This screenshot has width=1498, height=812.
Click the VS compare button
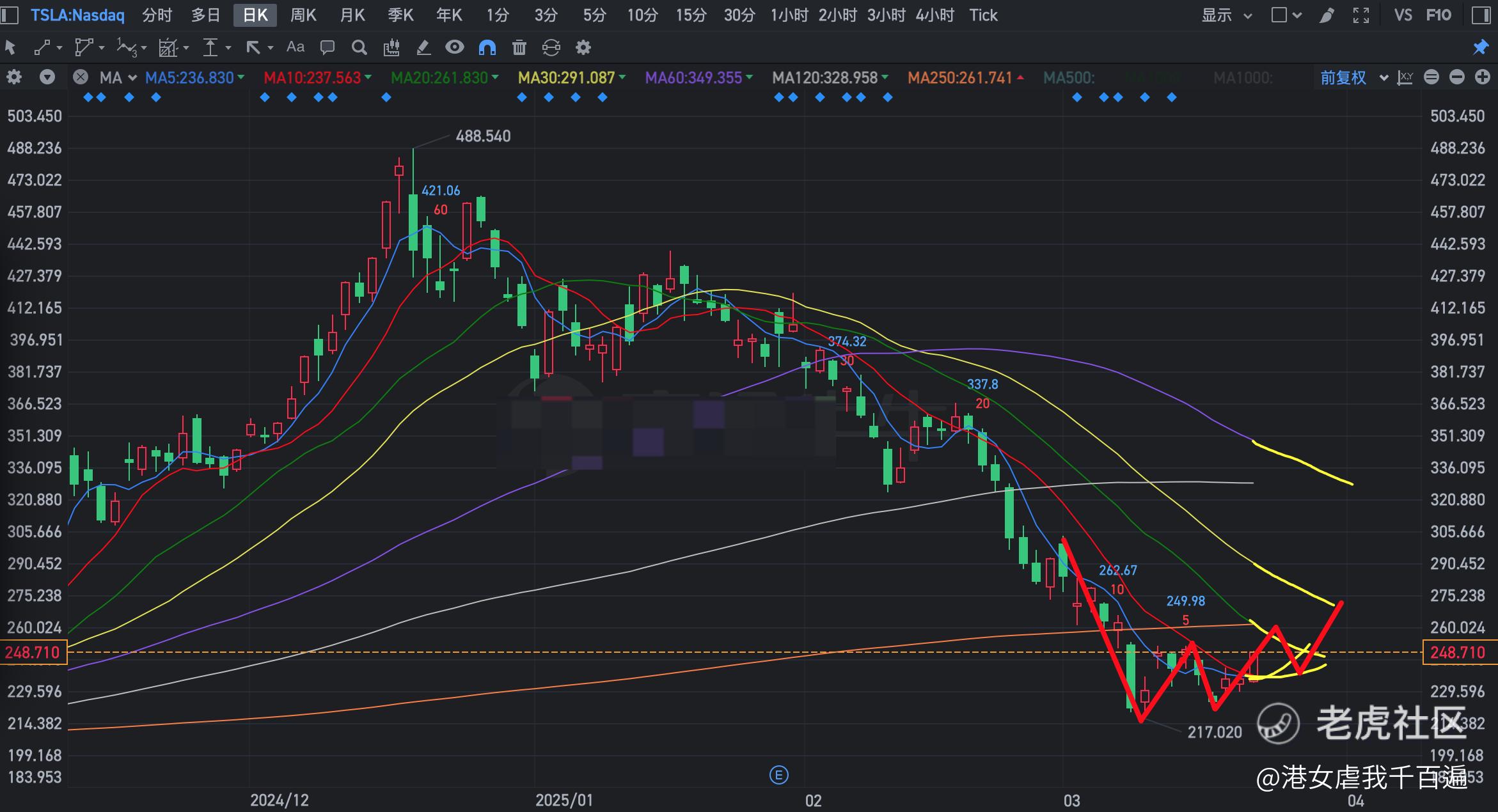(x=1403, y=15)
